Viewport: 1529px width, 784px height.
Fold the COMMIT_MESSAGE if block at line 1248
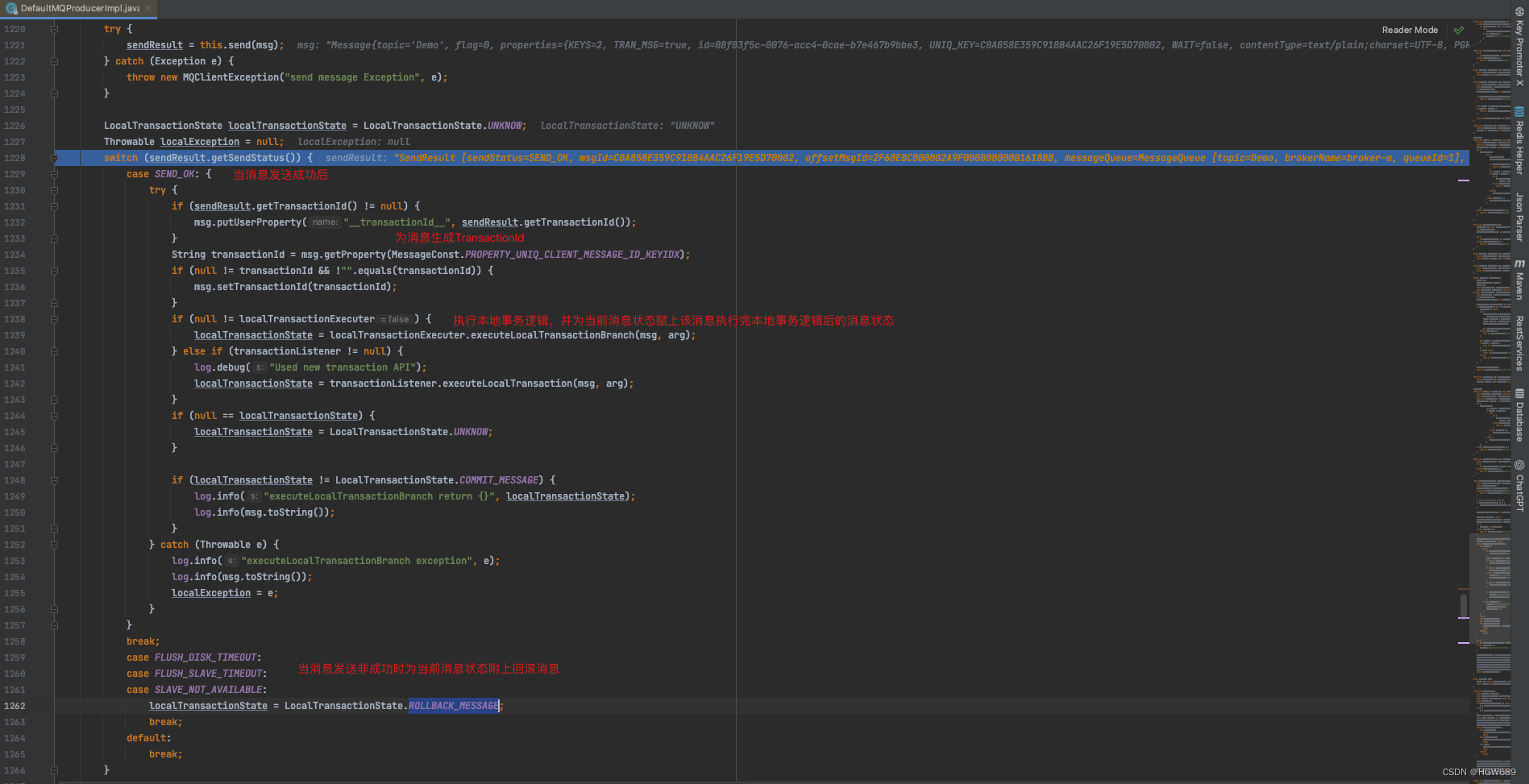54,480
